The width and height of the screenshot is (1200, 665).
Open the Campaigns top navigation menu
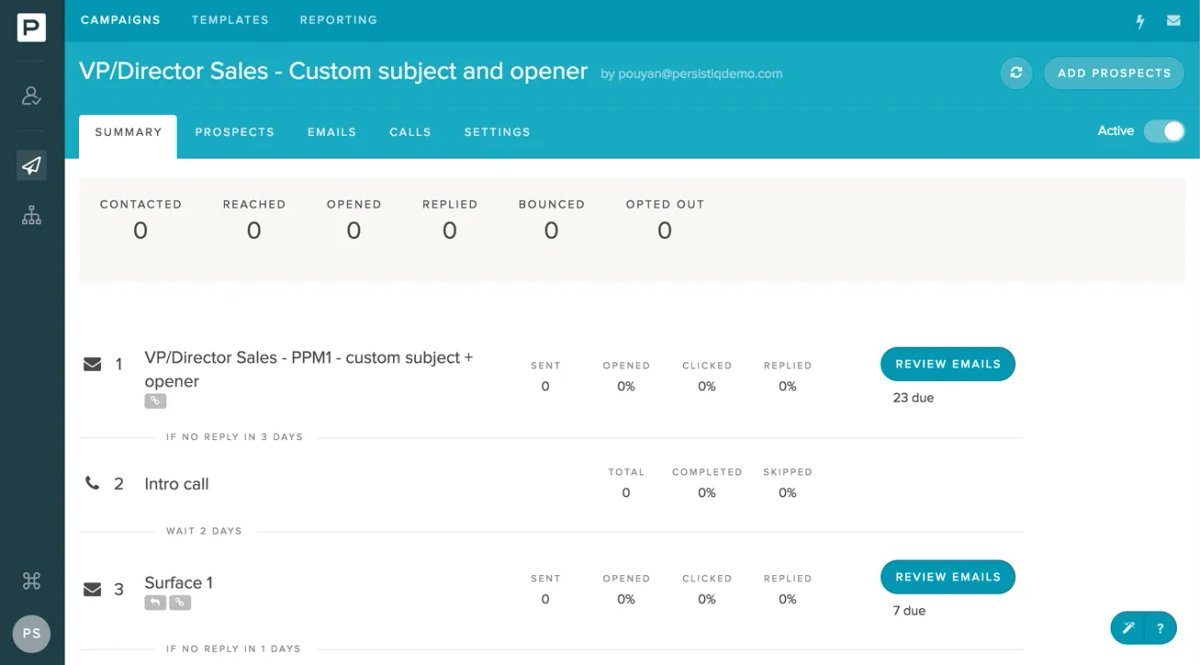tap(120, 20)
